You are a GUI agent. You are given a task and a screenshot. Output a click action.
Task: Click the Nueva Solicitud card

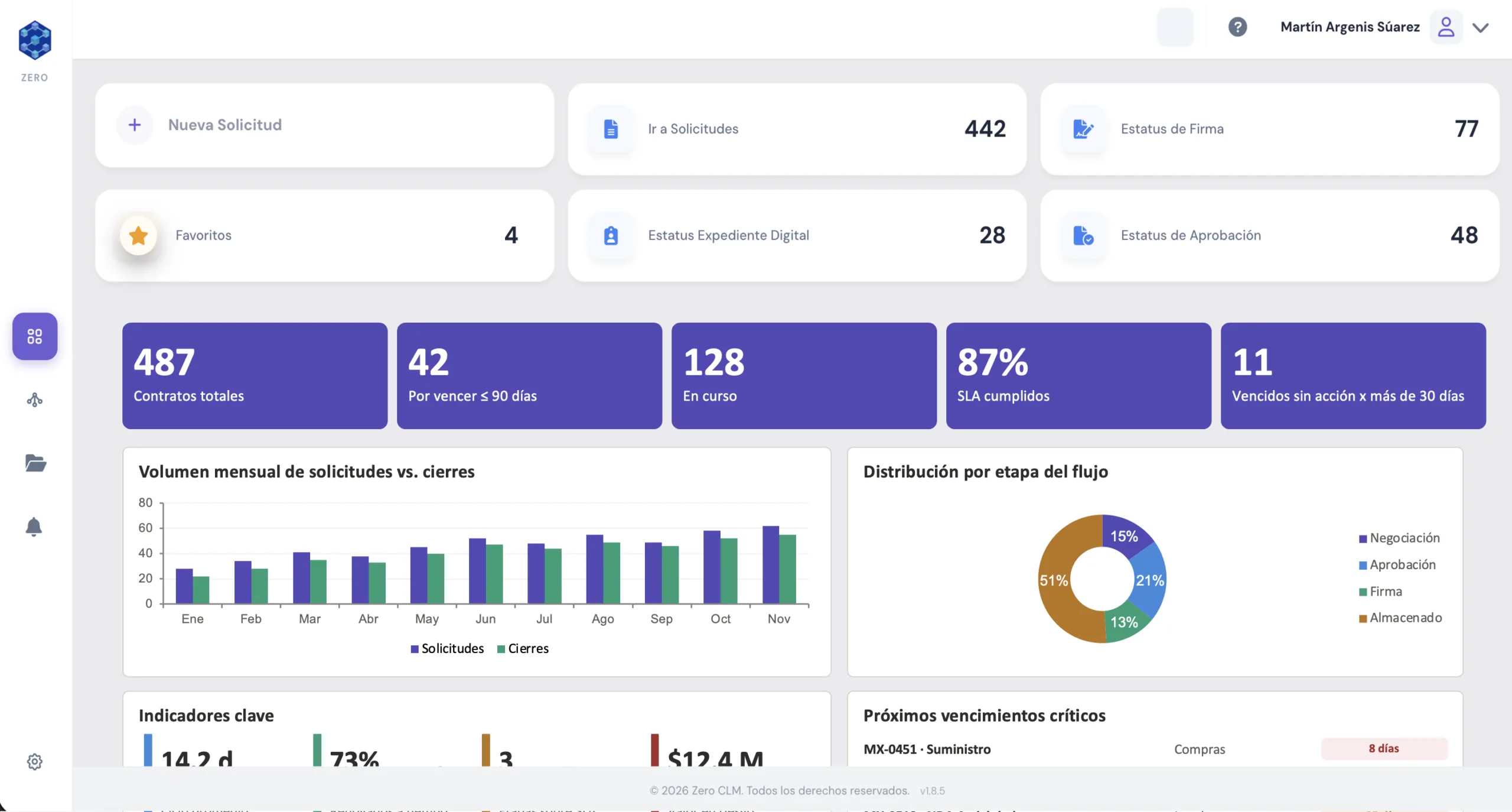coord(324,125)
